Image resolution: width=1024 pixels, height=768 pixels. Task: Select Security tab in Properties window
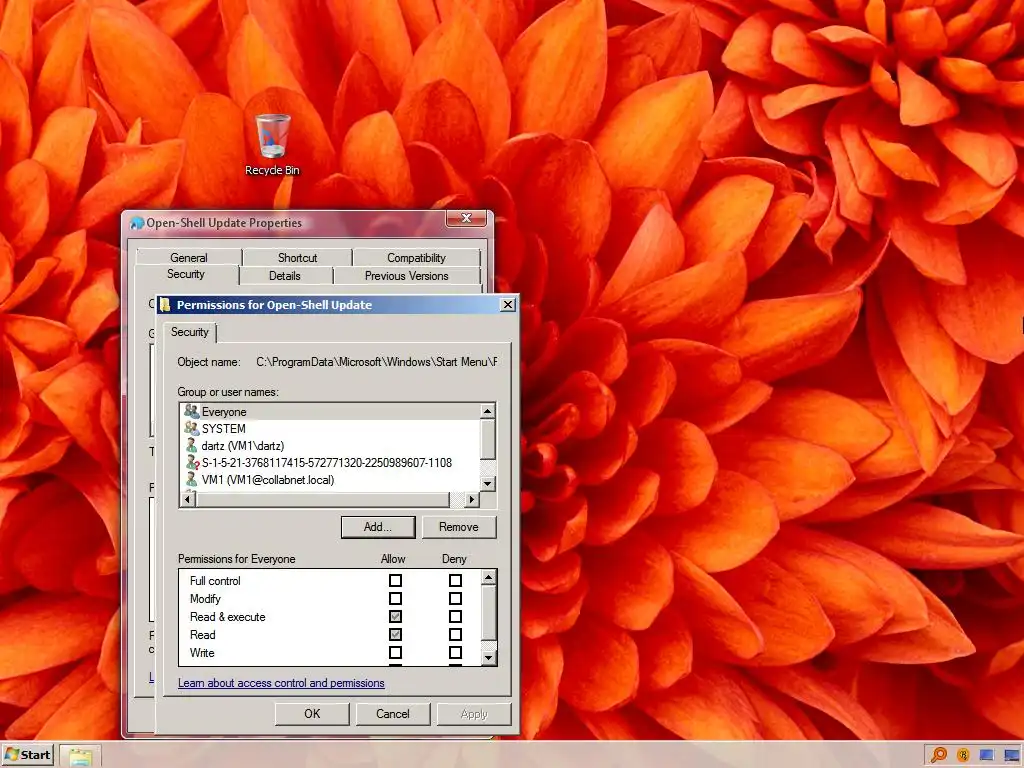pyautogui.click(x=186, y=274)
